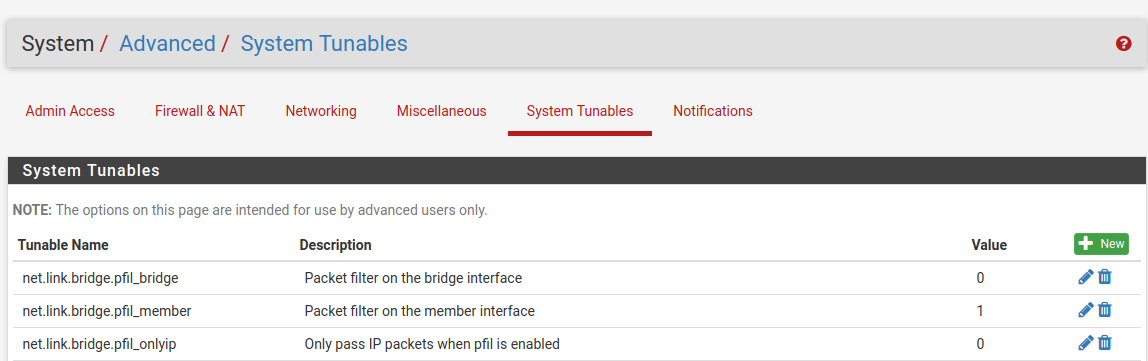The width and height of the screenshot is (1148, 361).
Task: Open the Notifications tab
Action: pos(713,111)
